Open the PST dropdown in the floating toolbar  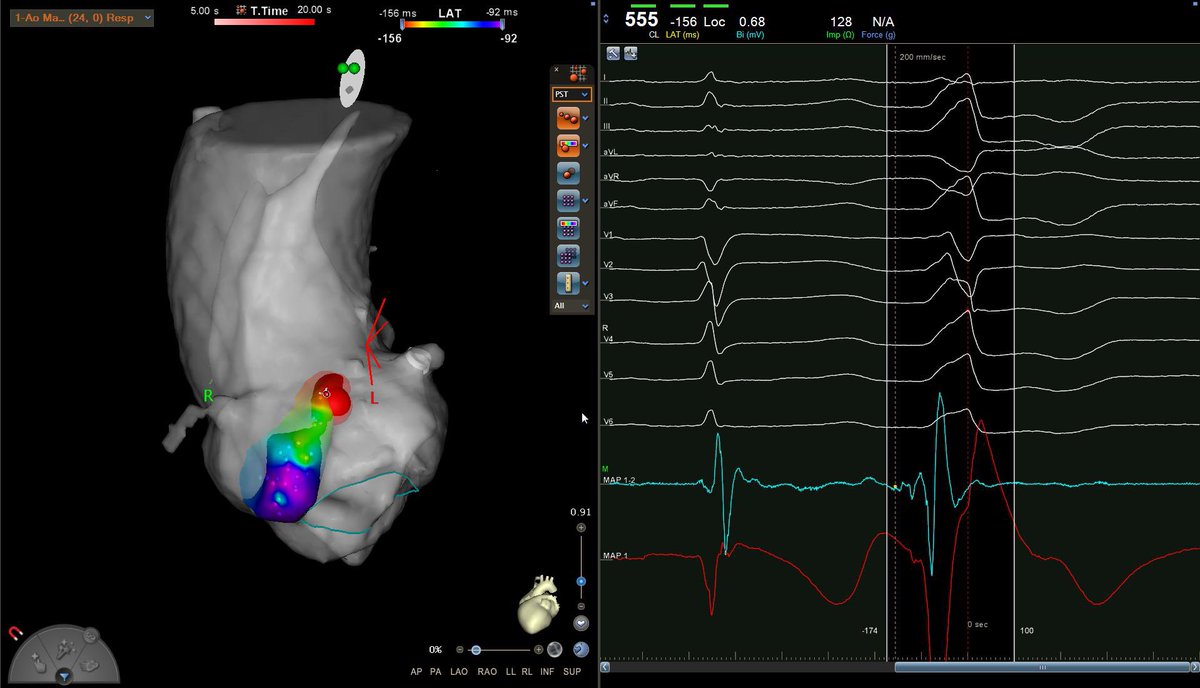point(571,93)
